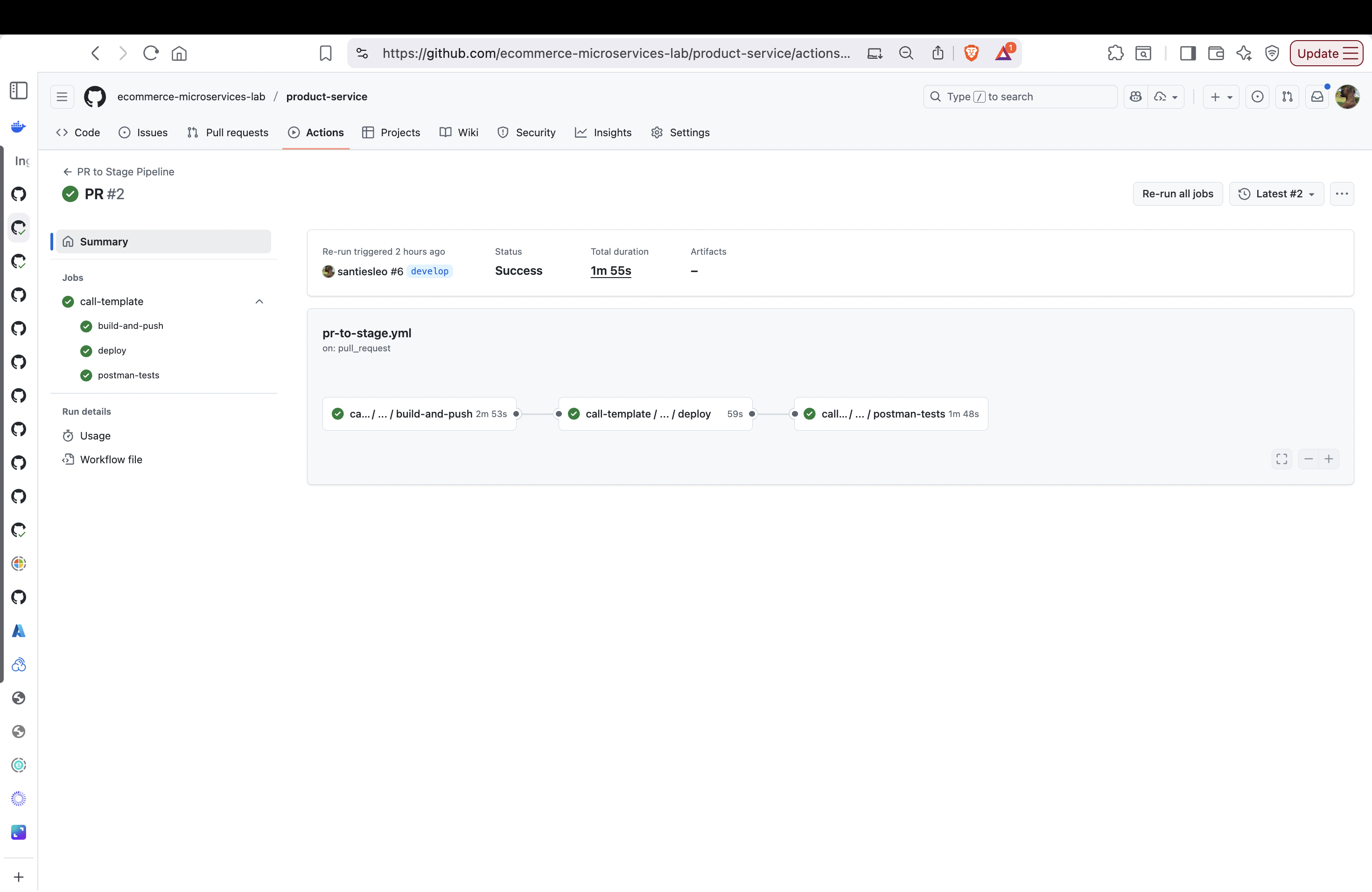This screenshot has width=1372, height=892.
Task: Open the three-dot run options menu
Action: (1342, 194)
